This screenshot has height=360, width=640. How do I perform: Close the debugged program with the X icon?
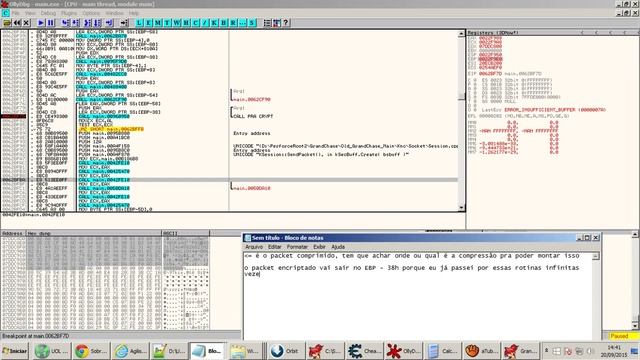pyautogui.click(x=26, y=23)
